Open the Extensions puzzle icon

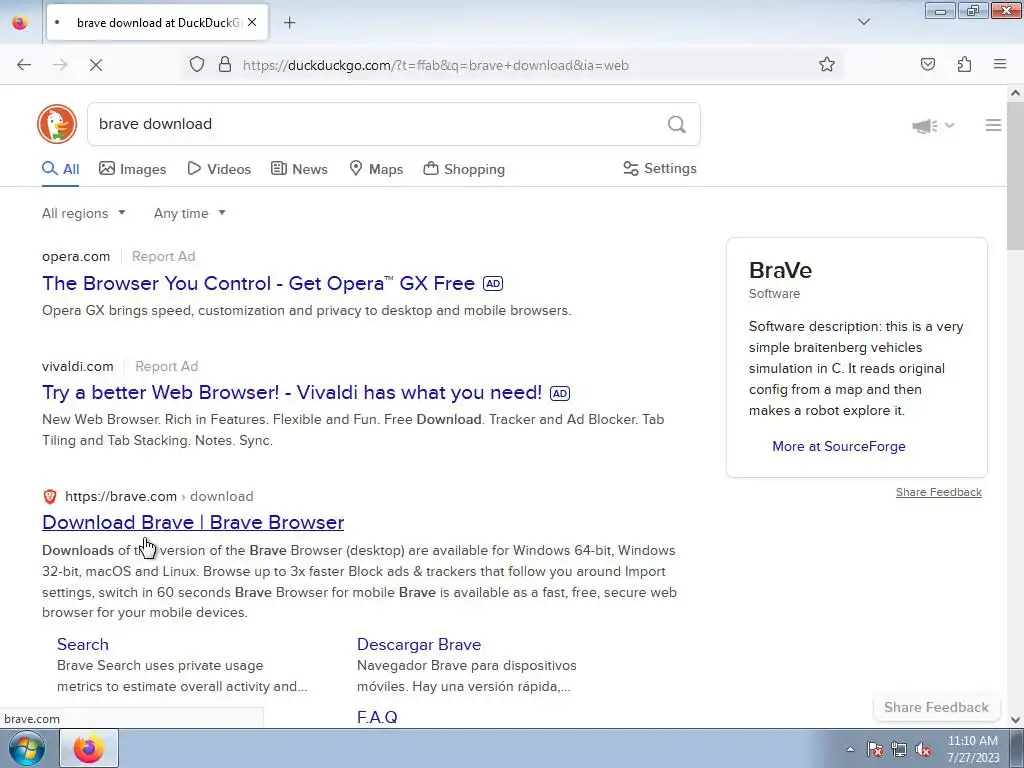point(964,65)
